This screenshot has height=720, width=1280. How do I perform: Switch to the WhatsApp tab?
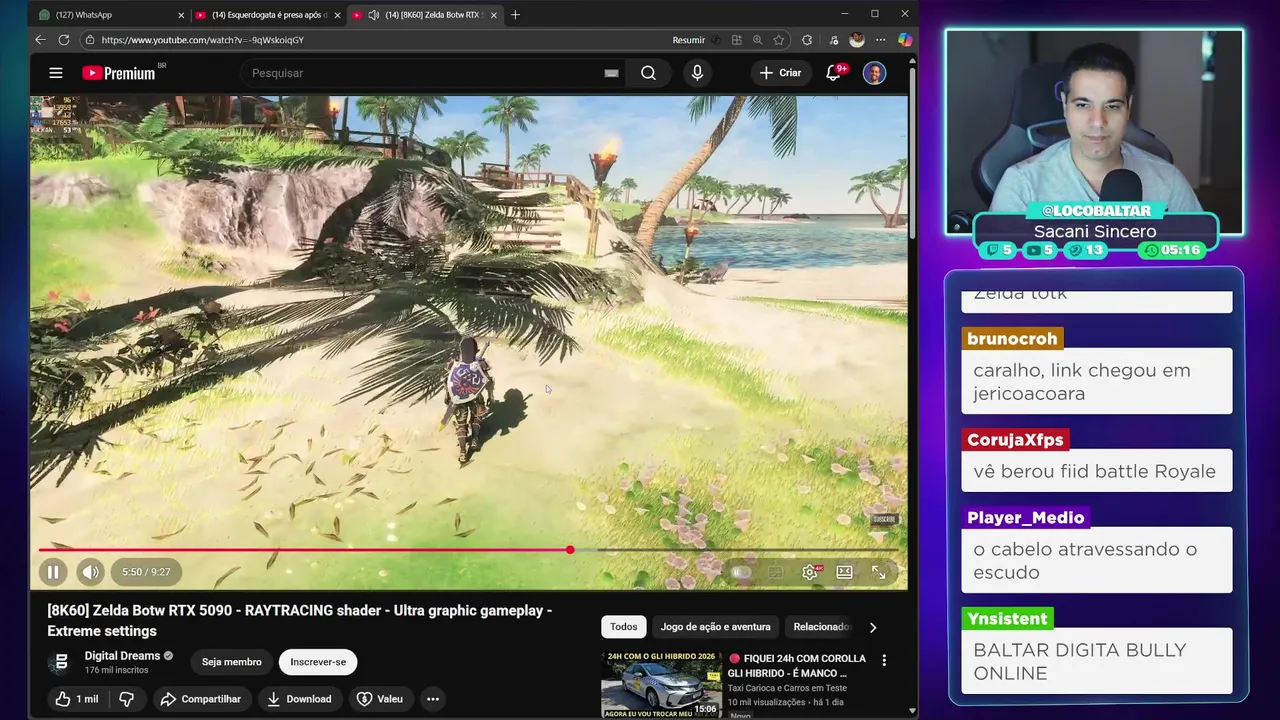110,15
